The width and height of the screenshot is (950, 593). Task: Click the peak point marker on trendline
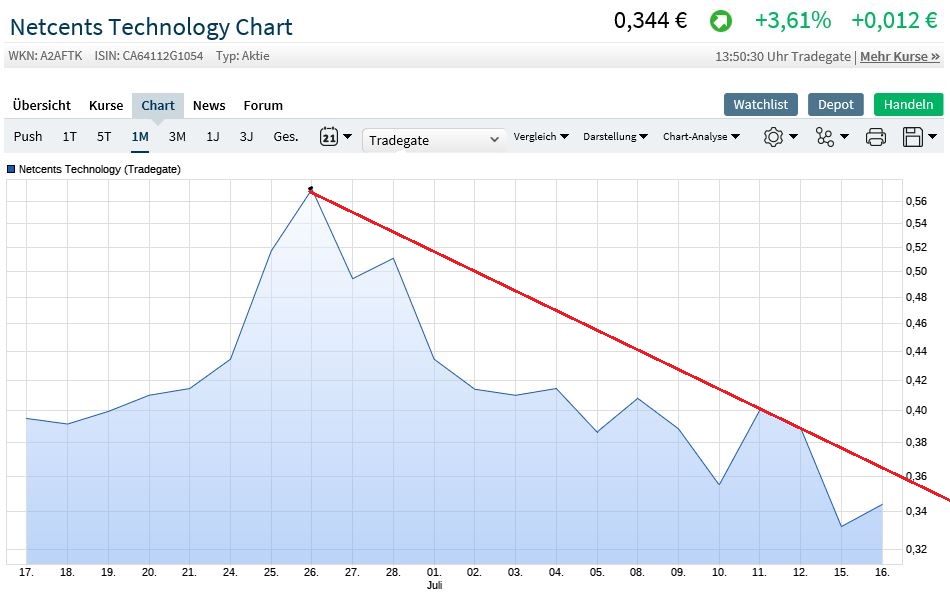coord(311,188)
